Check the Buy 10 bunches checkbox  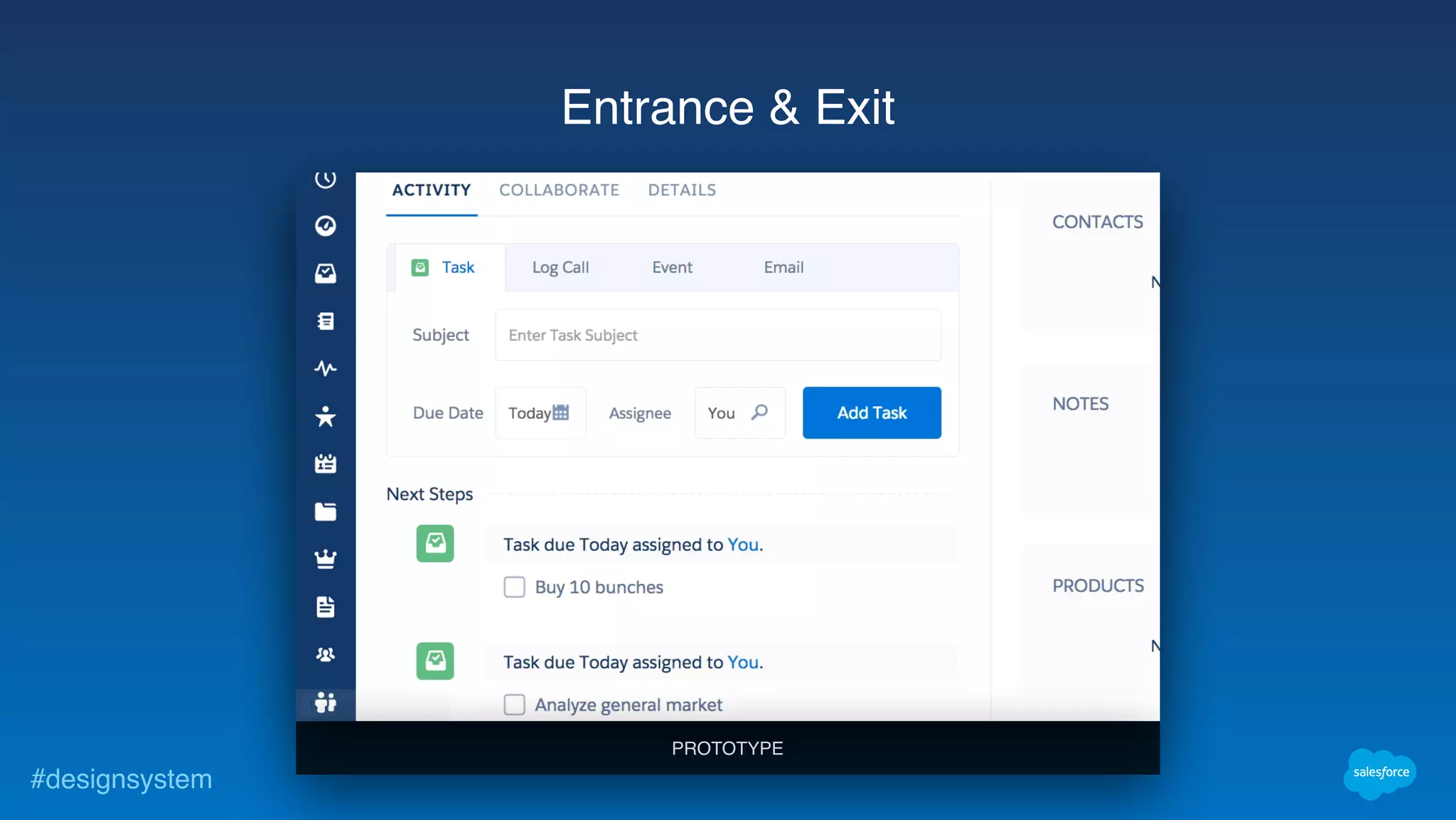click(x=515, y=587)
